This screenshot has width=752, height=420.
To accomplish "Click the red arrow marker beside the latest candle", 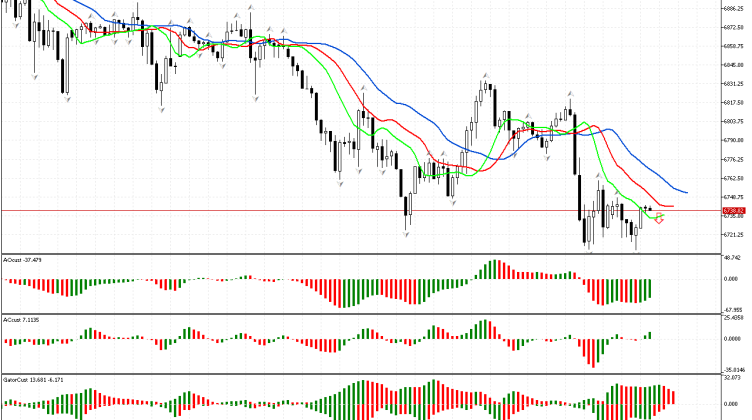I will 660,218.
